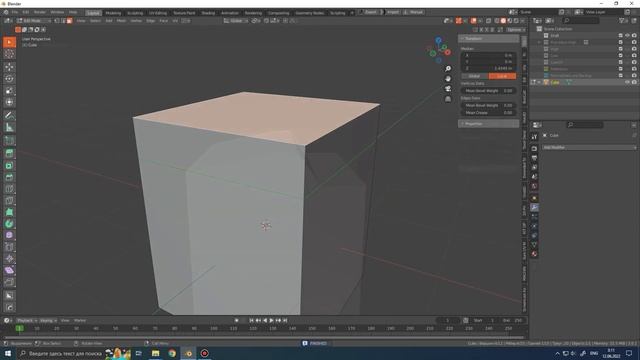Select the Measure tool
The width and height of the screenshot is (640, 360).
(9, 128)
